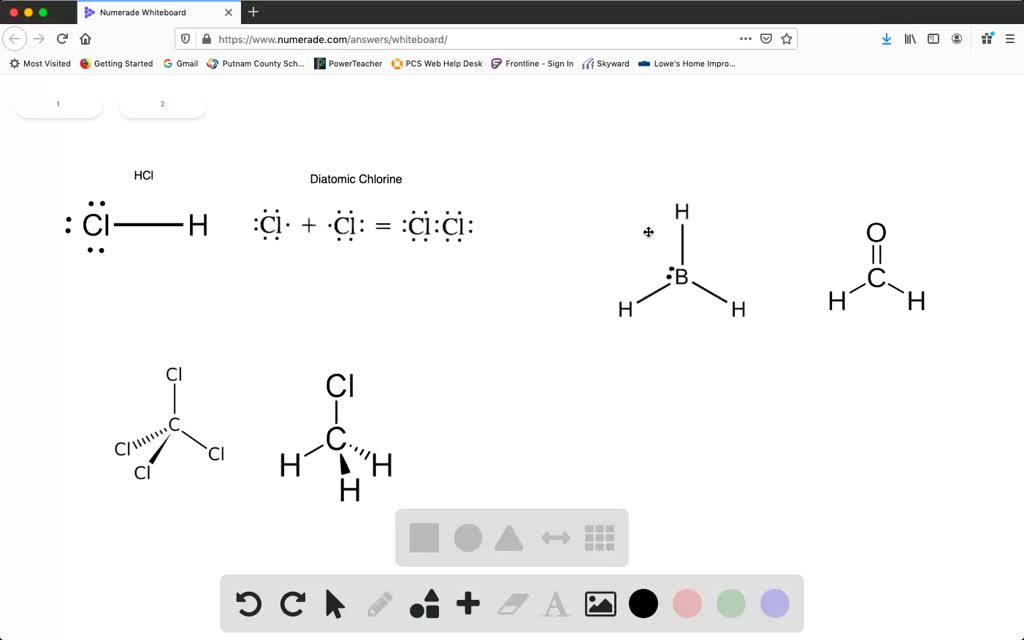Select the eraser tool

512,604
